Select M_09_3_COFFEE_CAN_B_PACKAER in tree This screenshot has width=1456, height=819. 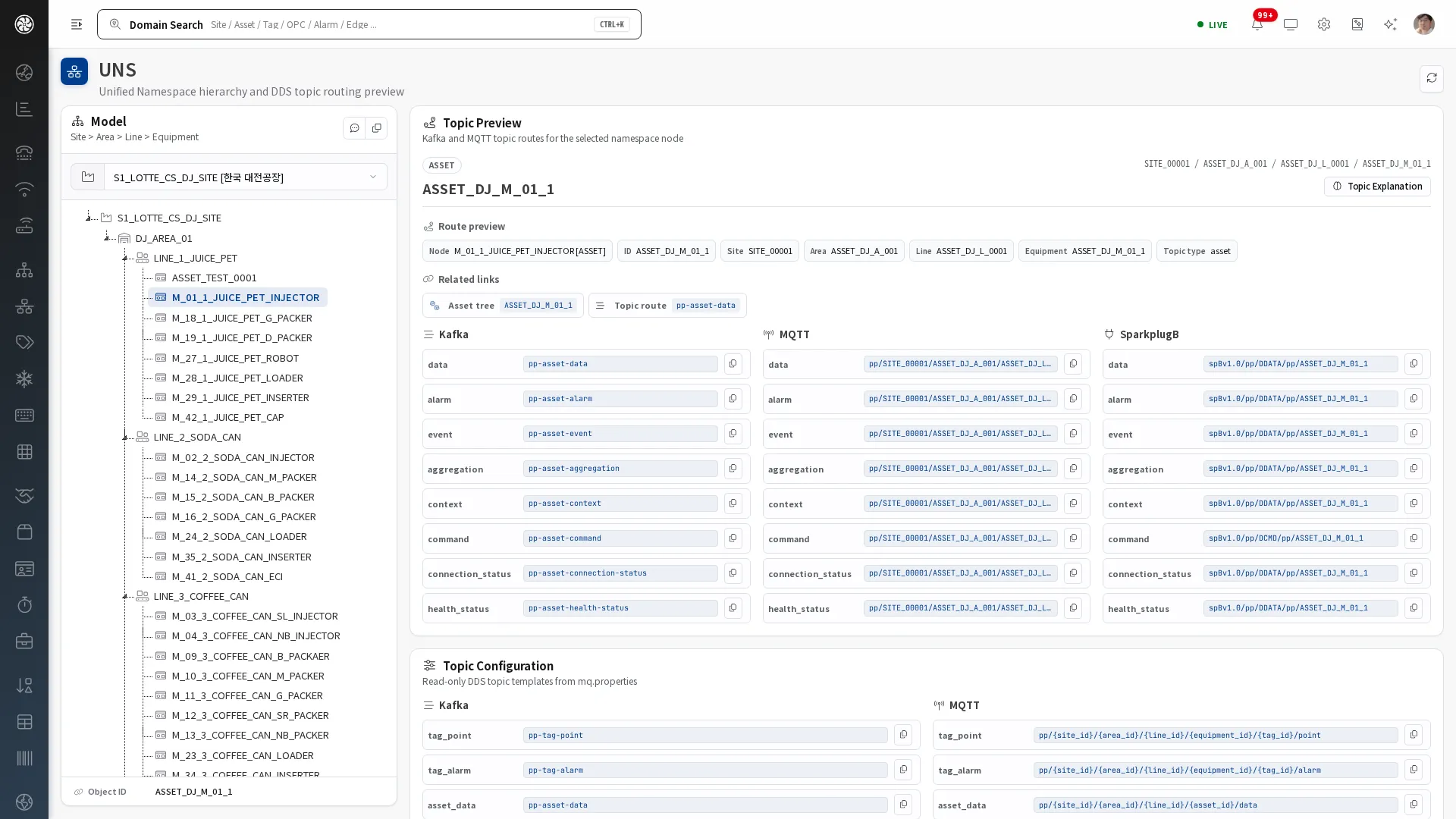coord(250,656)
